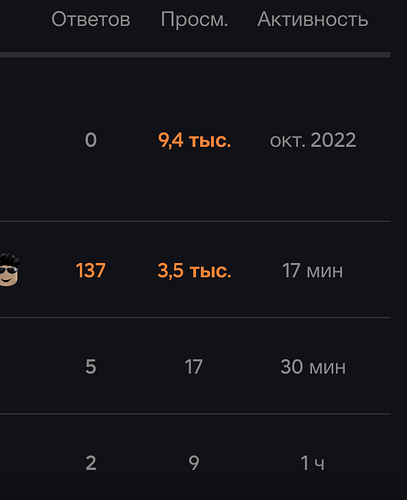Sort topics by Просм. column header
The height and width of the screenshot is (500, 407).
[194, 19]
